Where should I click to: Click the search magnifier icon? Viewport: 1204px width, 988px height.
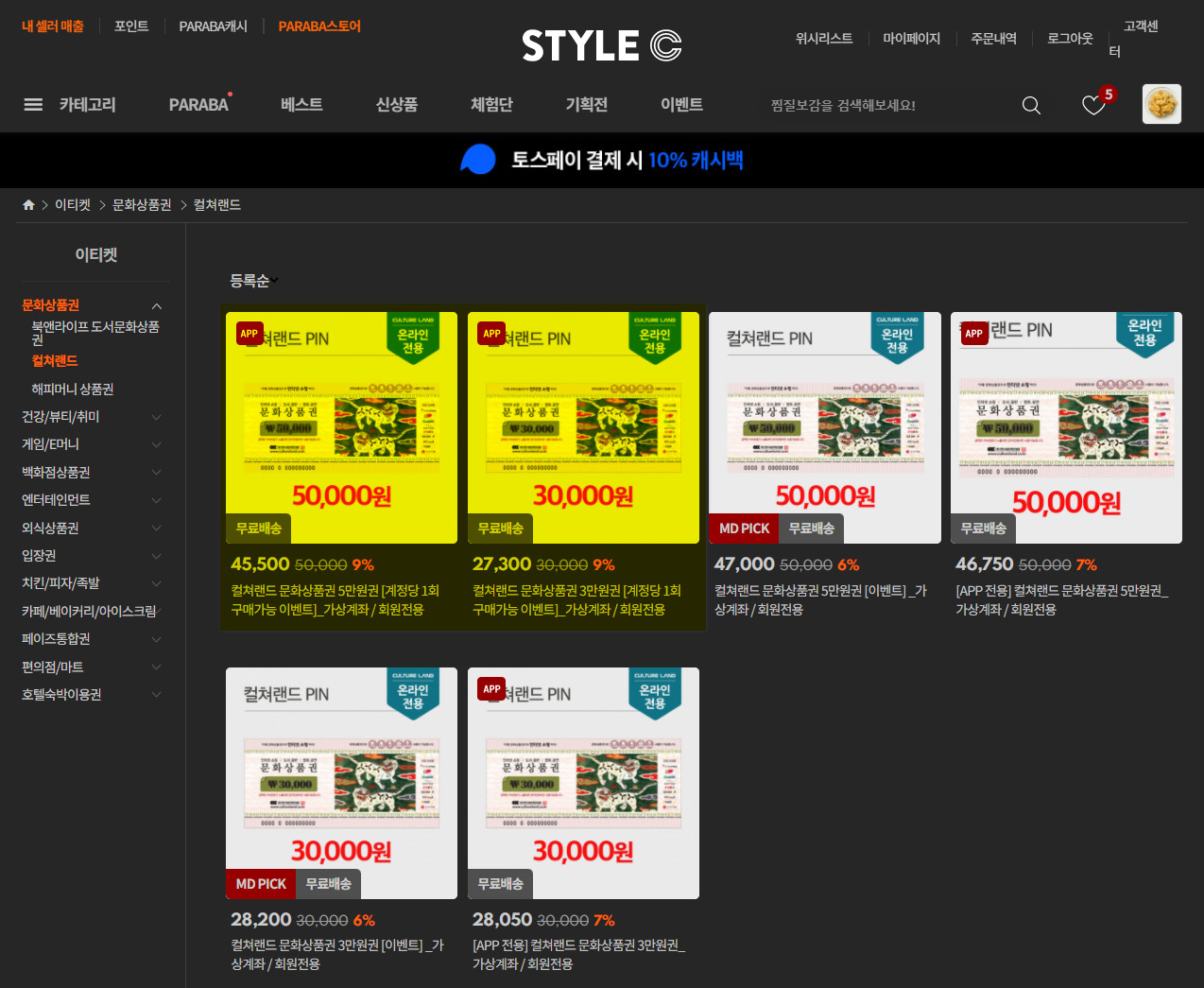coord(1031,105)
